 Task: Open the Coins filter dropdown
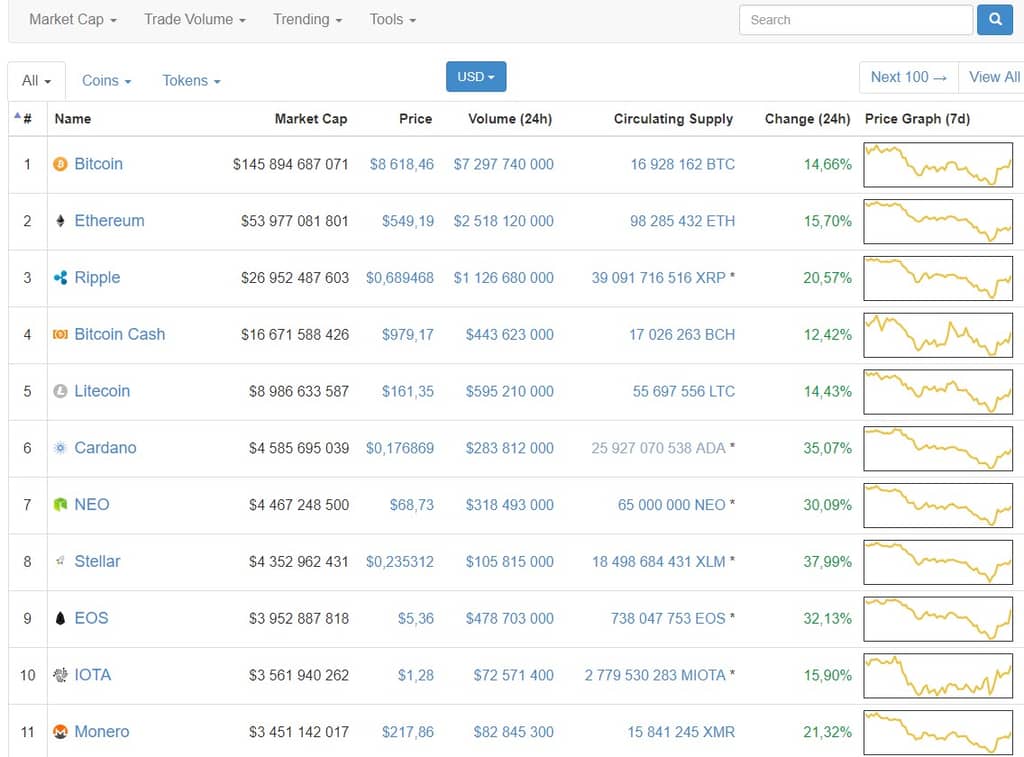106,80
